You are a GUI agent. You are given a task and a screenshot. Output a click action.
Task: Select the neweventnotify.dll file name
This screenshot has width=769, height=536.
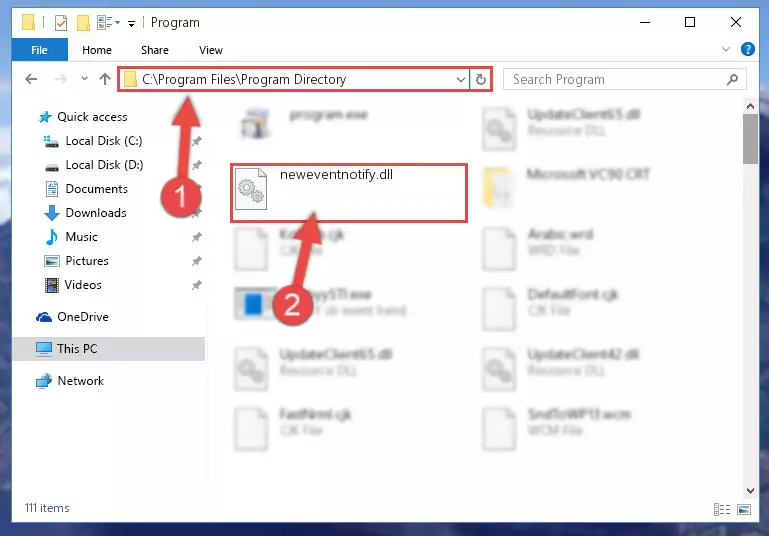coord(336,175)
